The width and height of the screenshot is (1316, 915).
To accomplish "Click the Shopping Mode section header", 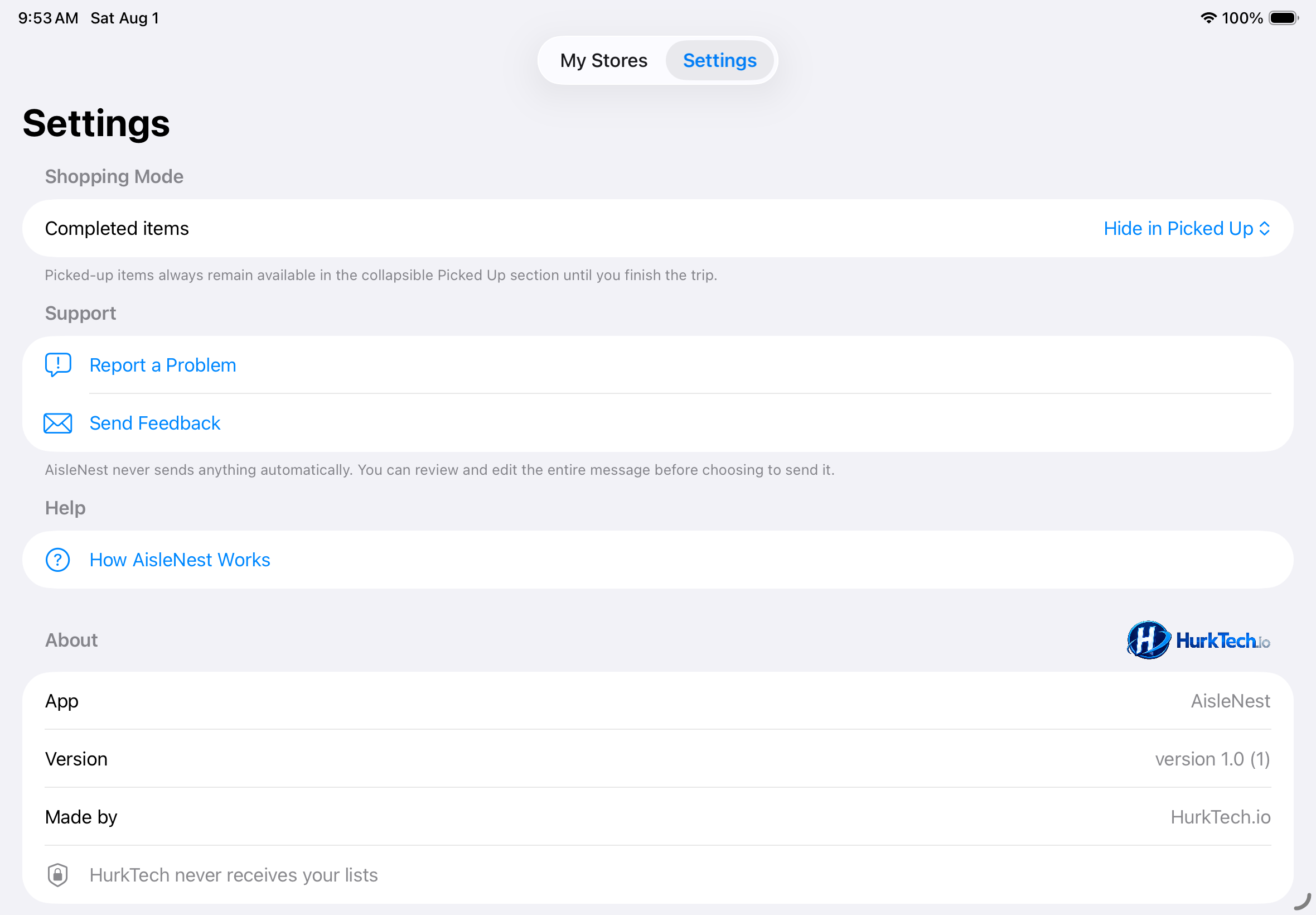I will pyautogui.click(x=114, y=176).
